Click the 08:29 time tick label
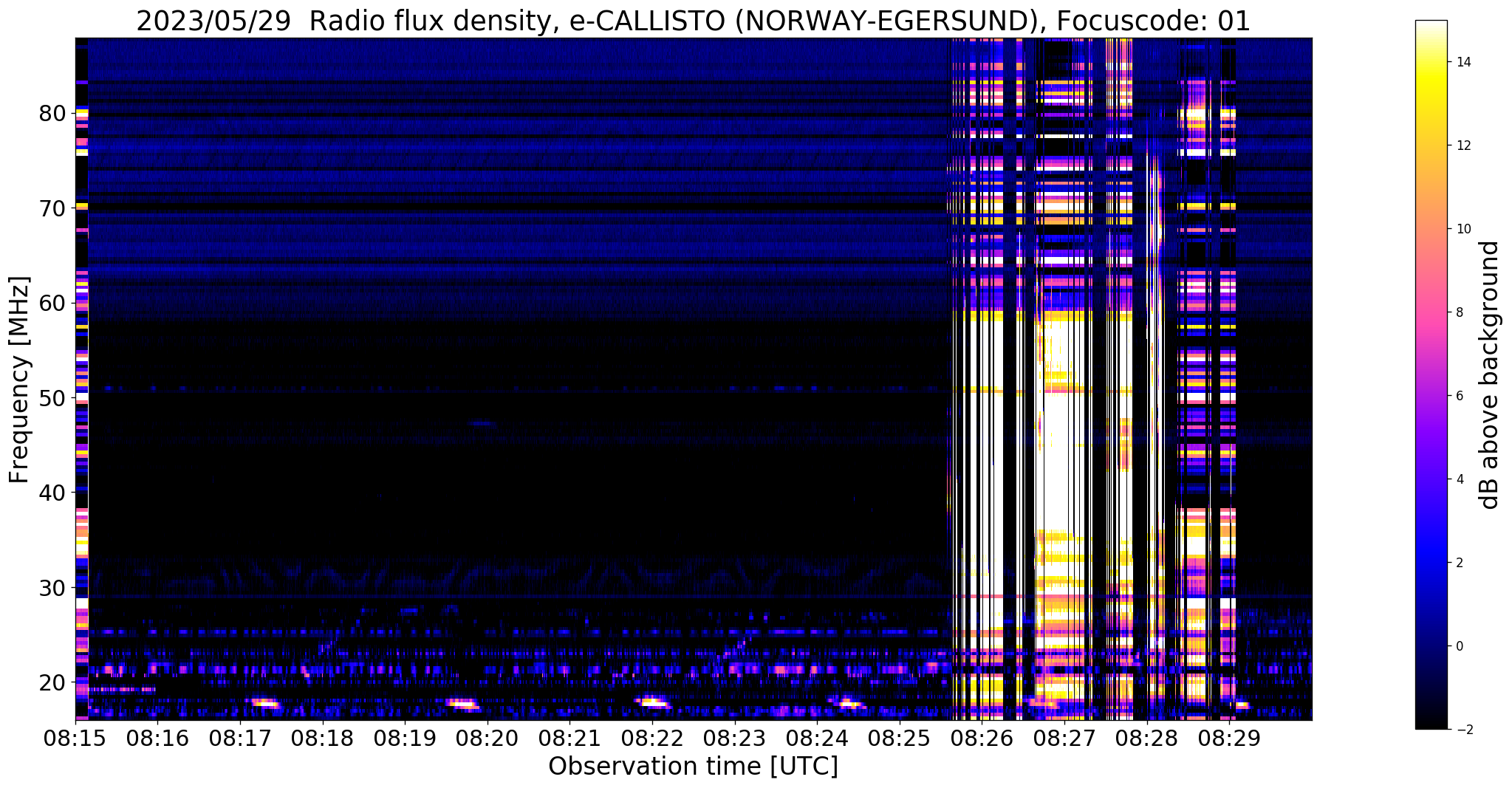Viewport: 1512px width, 788px height. coord(1228,739)
